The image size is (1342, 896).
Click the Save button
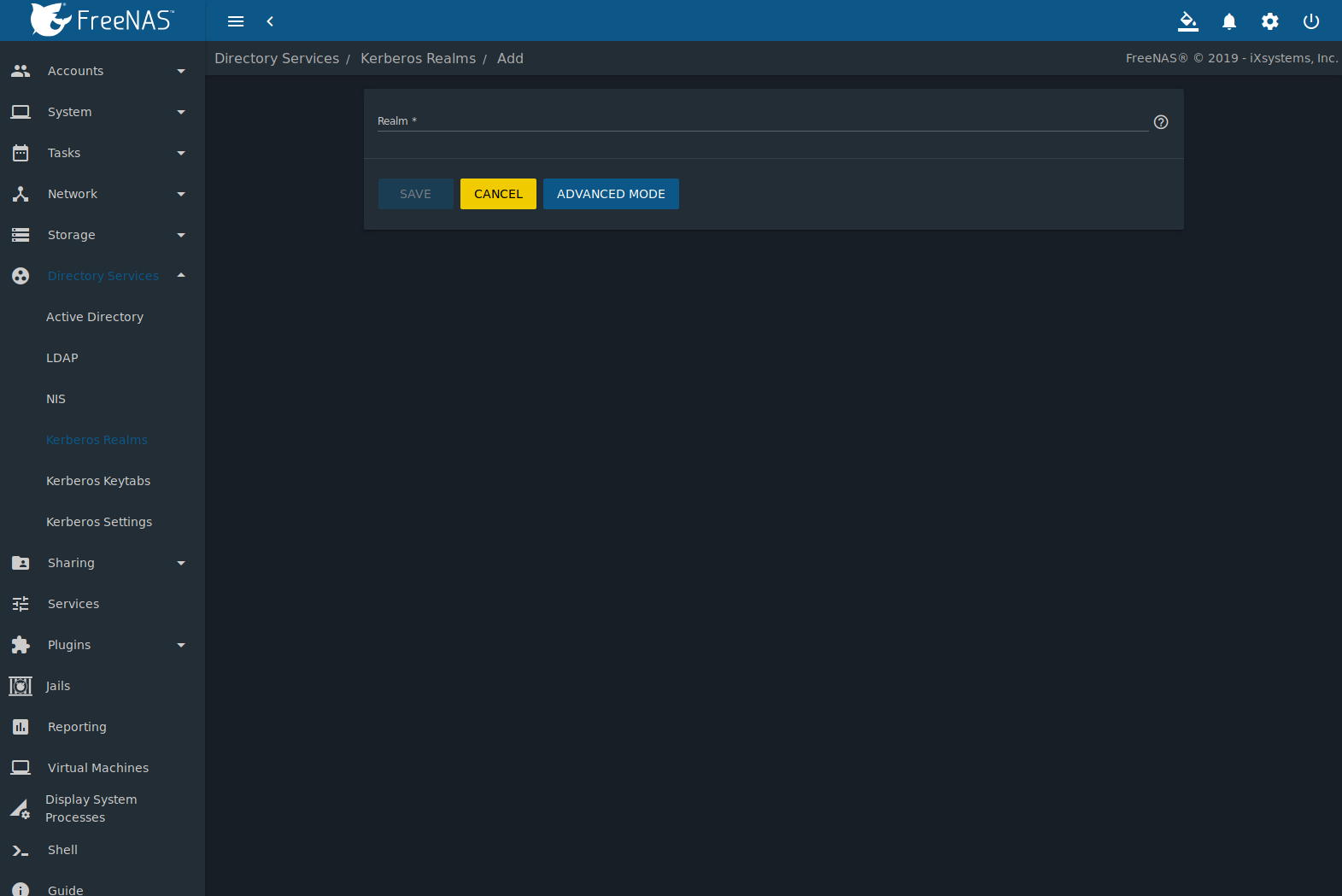(x=416, y=194)
